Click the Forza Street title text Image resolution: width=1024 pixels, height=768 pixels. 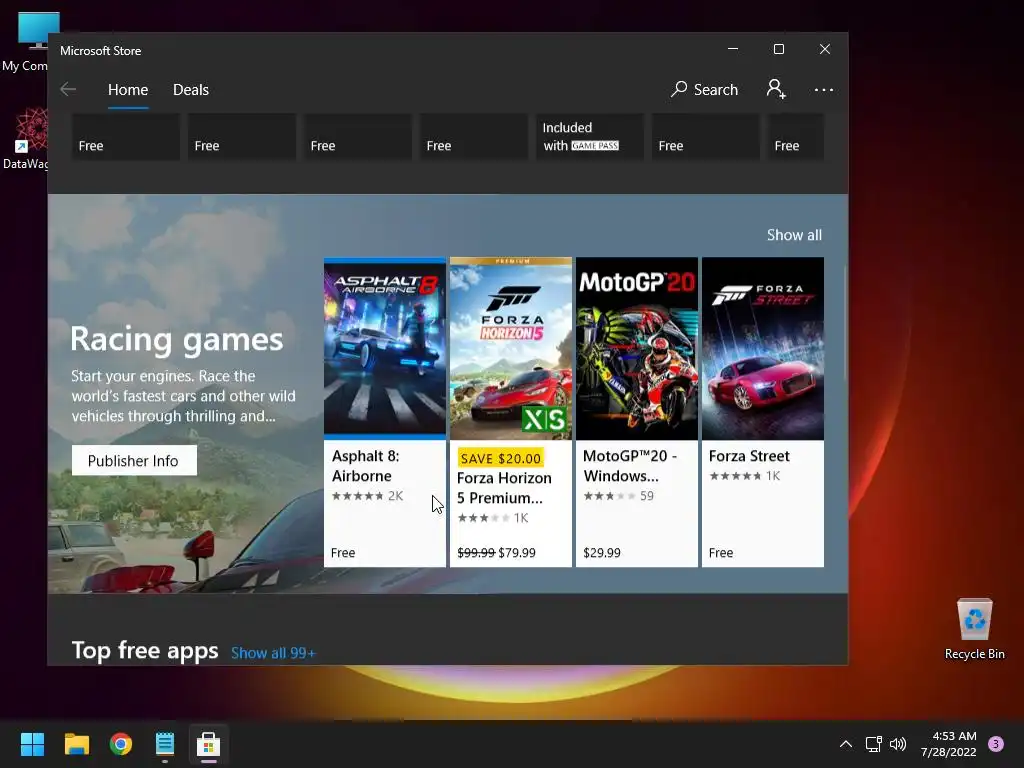click(749, 456)
